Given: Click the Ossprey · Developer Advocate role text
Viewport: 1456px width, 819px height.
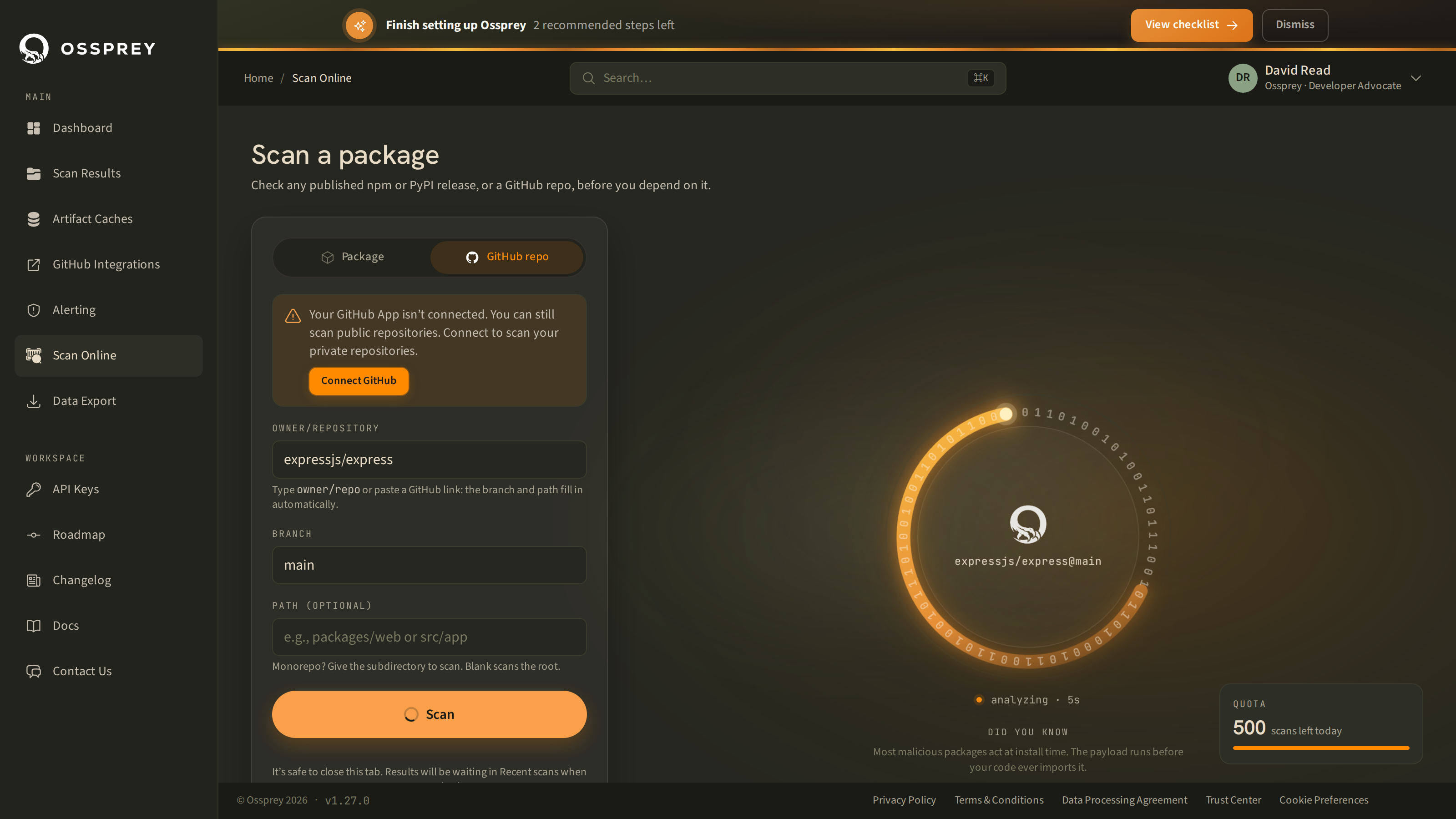Looking at the screenshot, I should [x=1332, y=86].
